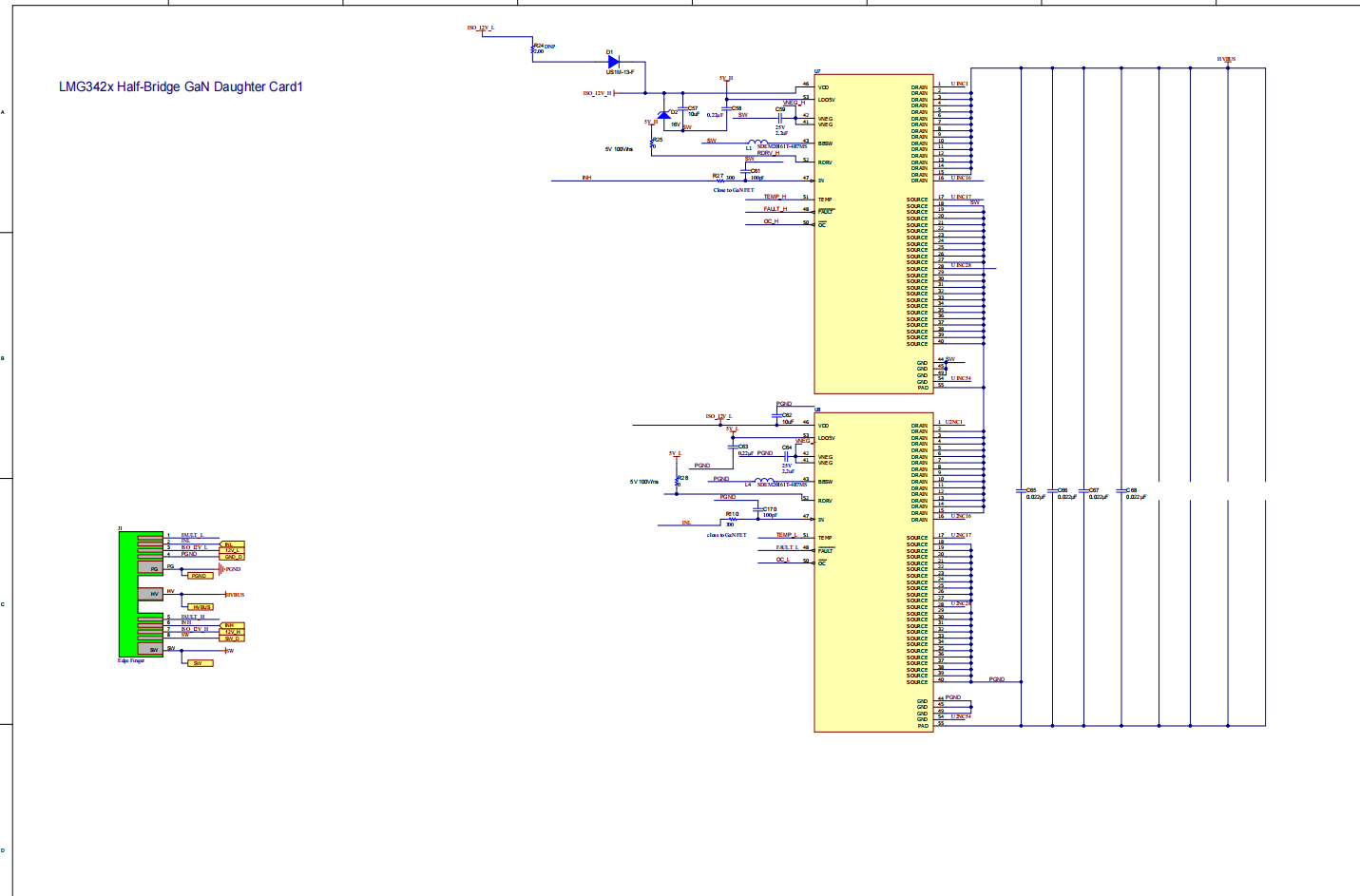Click the PGND ground symbol near J1

[x=221, y=569]
